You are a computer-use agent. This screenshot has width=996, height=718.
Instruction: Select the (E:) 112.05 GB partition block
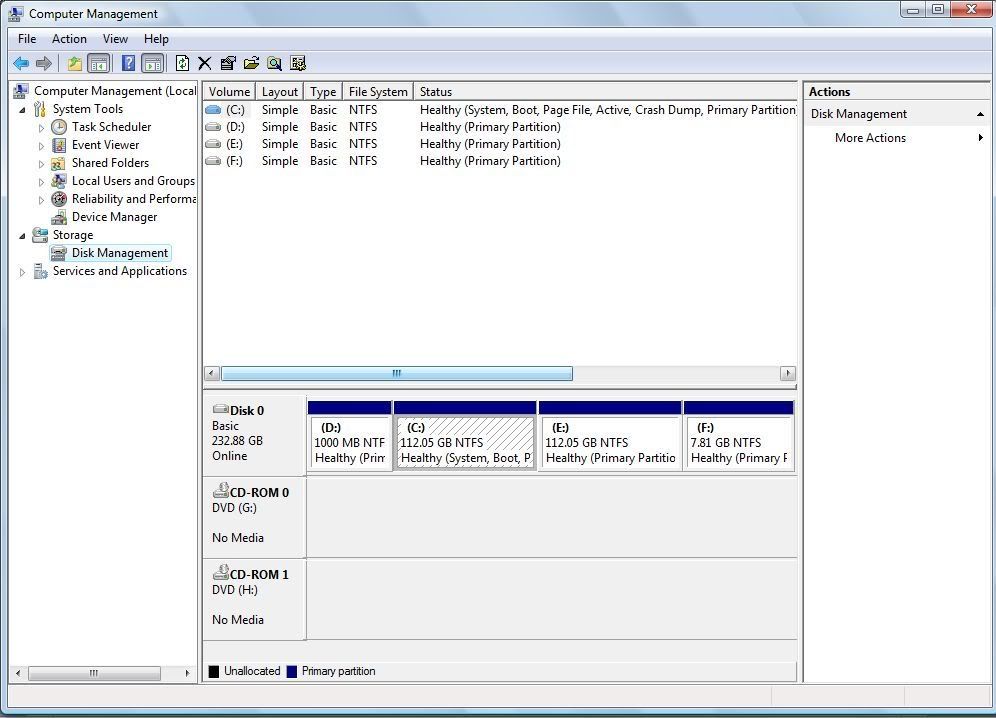pos(610,436)
